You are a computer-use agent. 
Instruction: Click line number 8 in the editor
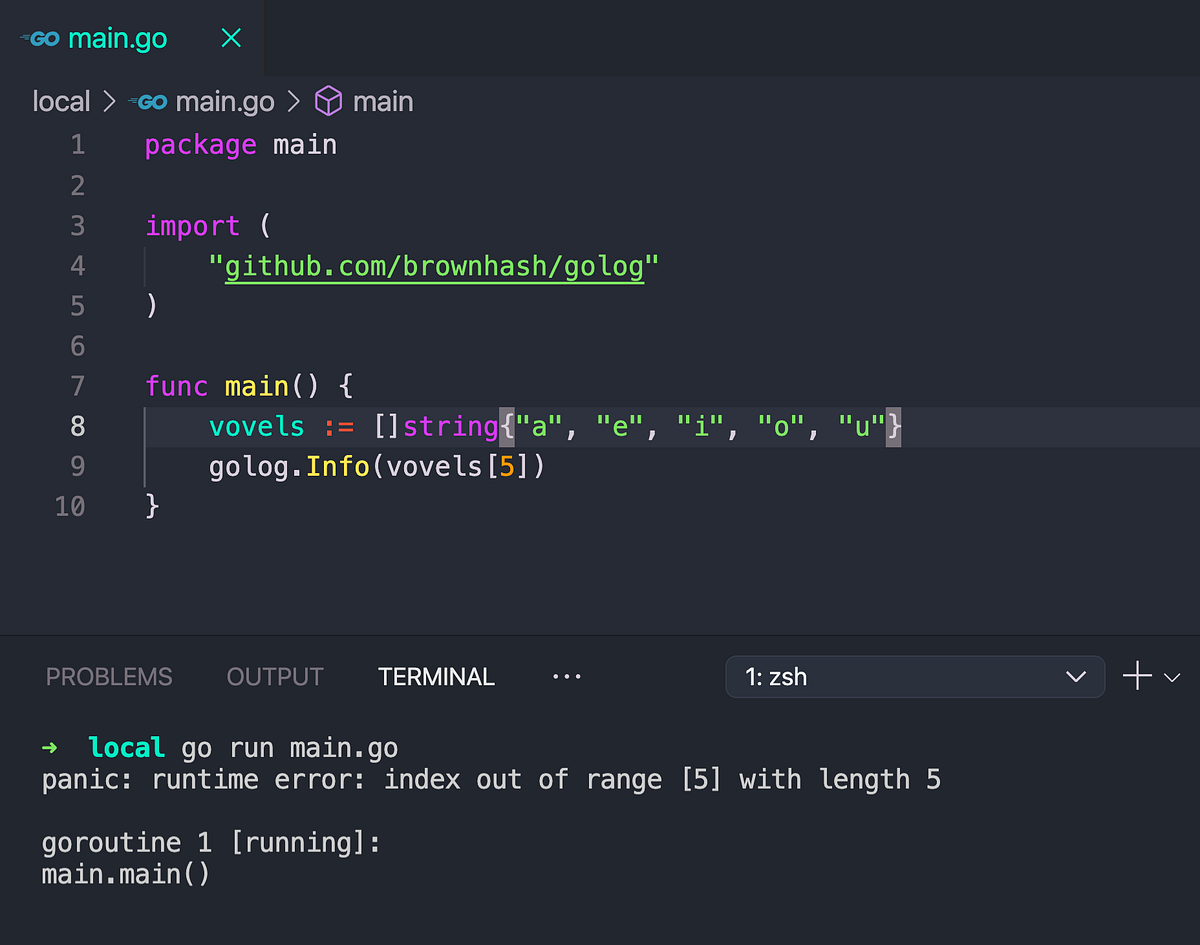point(77,426)
